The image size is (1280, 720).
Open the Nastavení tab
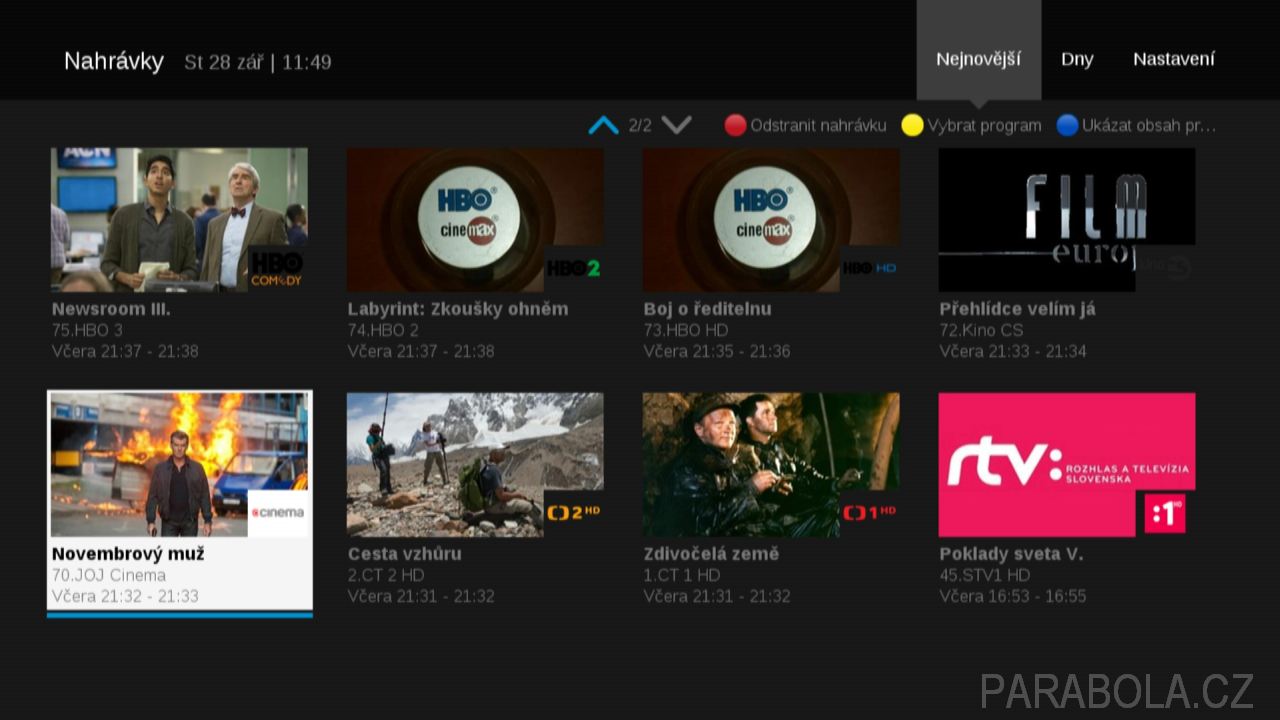click(1174, 59)
